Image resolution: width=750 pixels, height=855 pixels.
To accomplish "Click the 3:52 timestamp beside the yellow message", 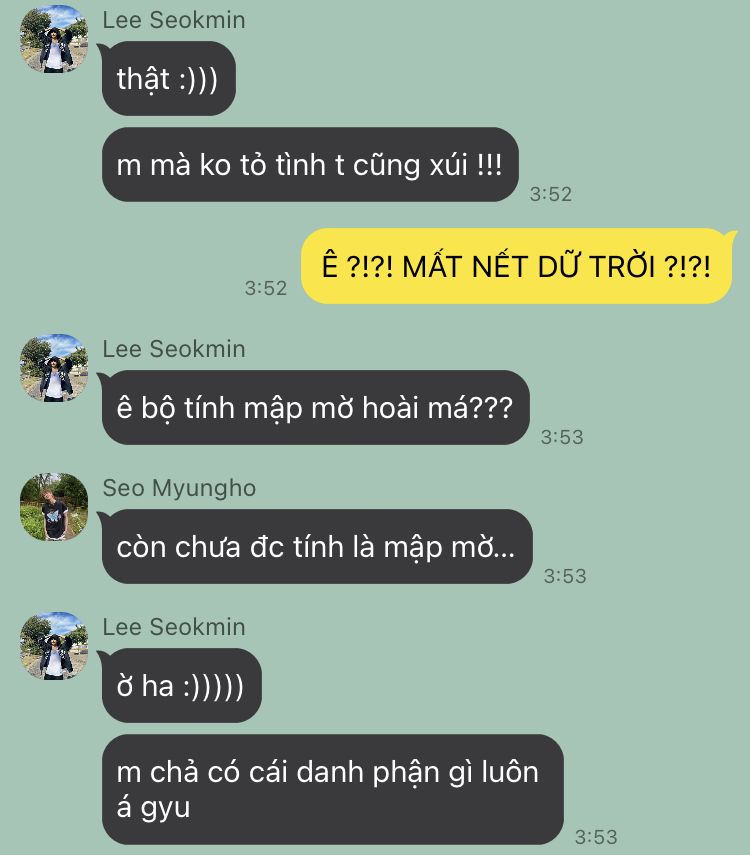I will (x=266, y=288).
